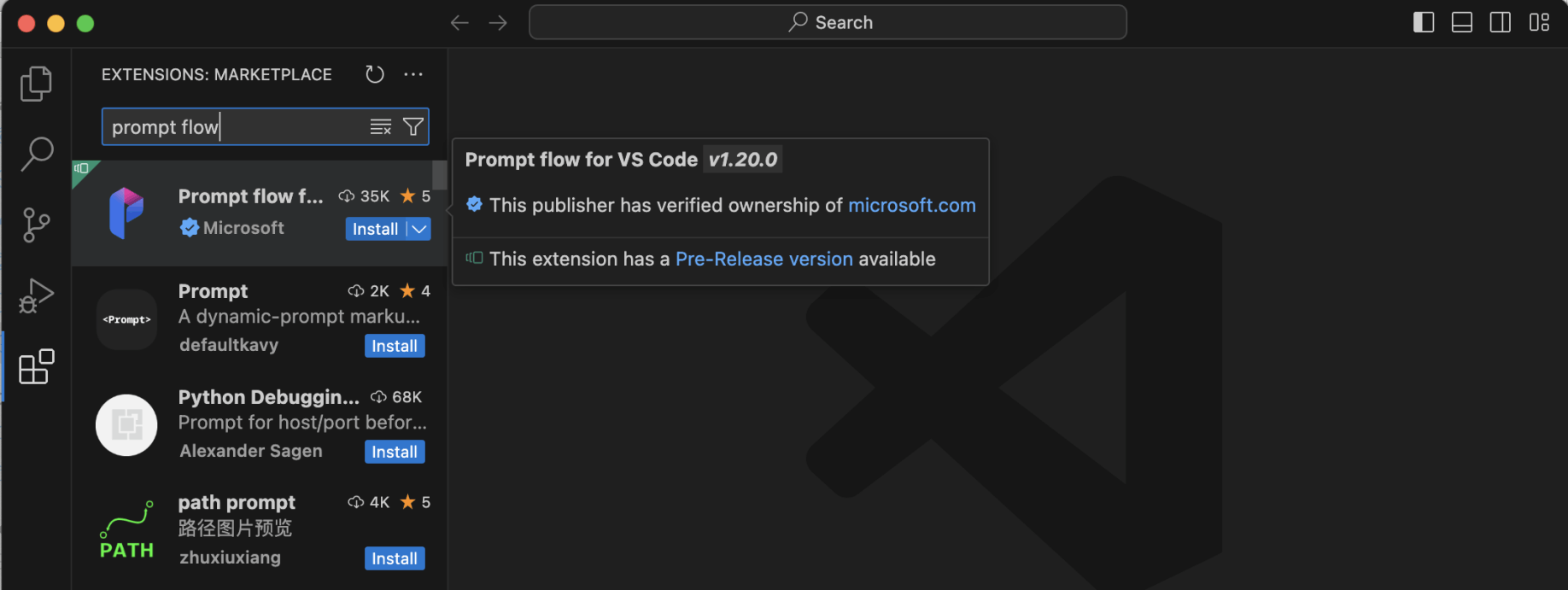This screenshot has height=590, width=1568.
Task: Open the extension filter options
Action: click(x=413, y=127)
